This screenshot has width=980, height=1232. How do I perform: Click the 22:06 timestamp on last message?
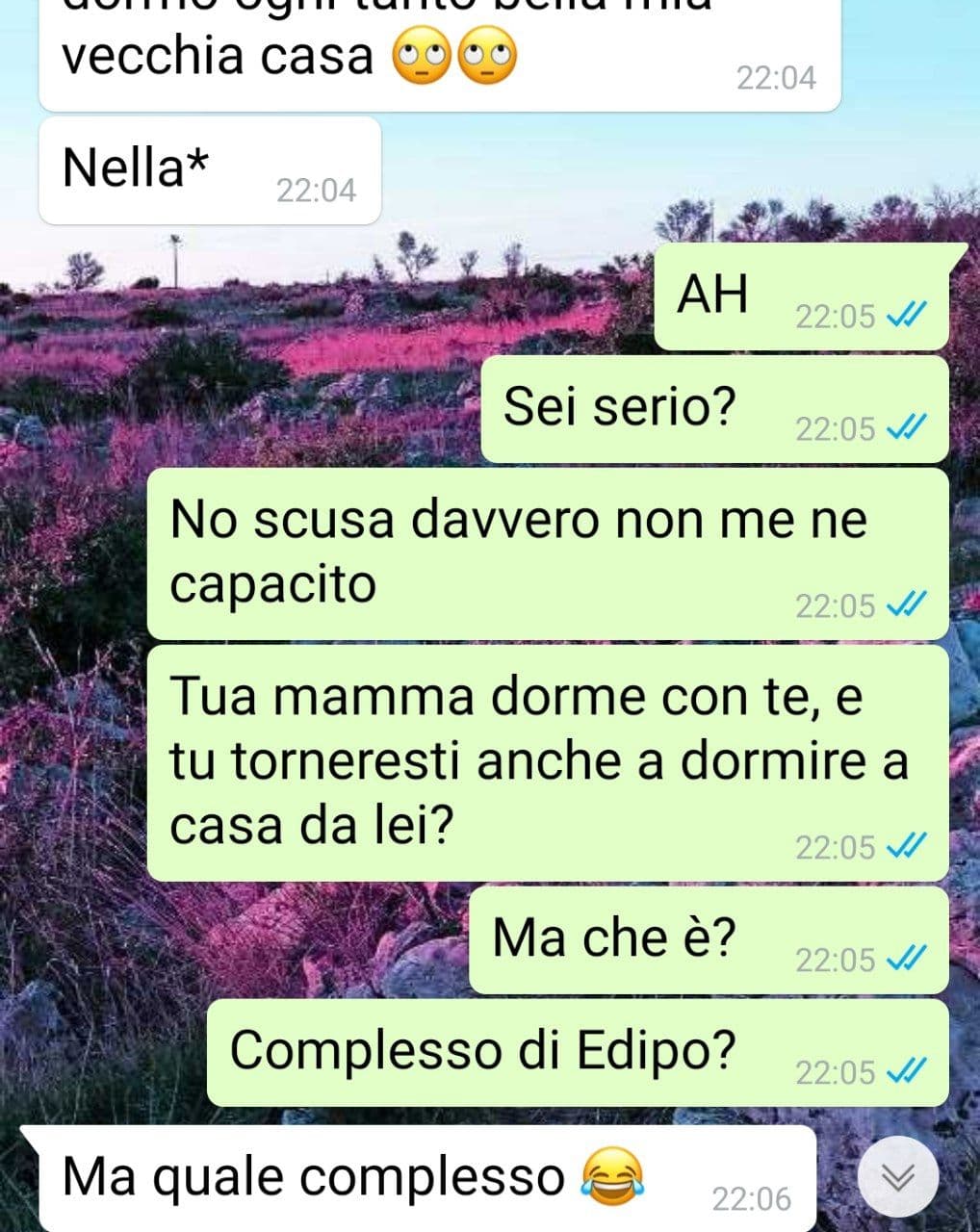pos(751,1198)
